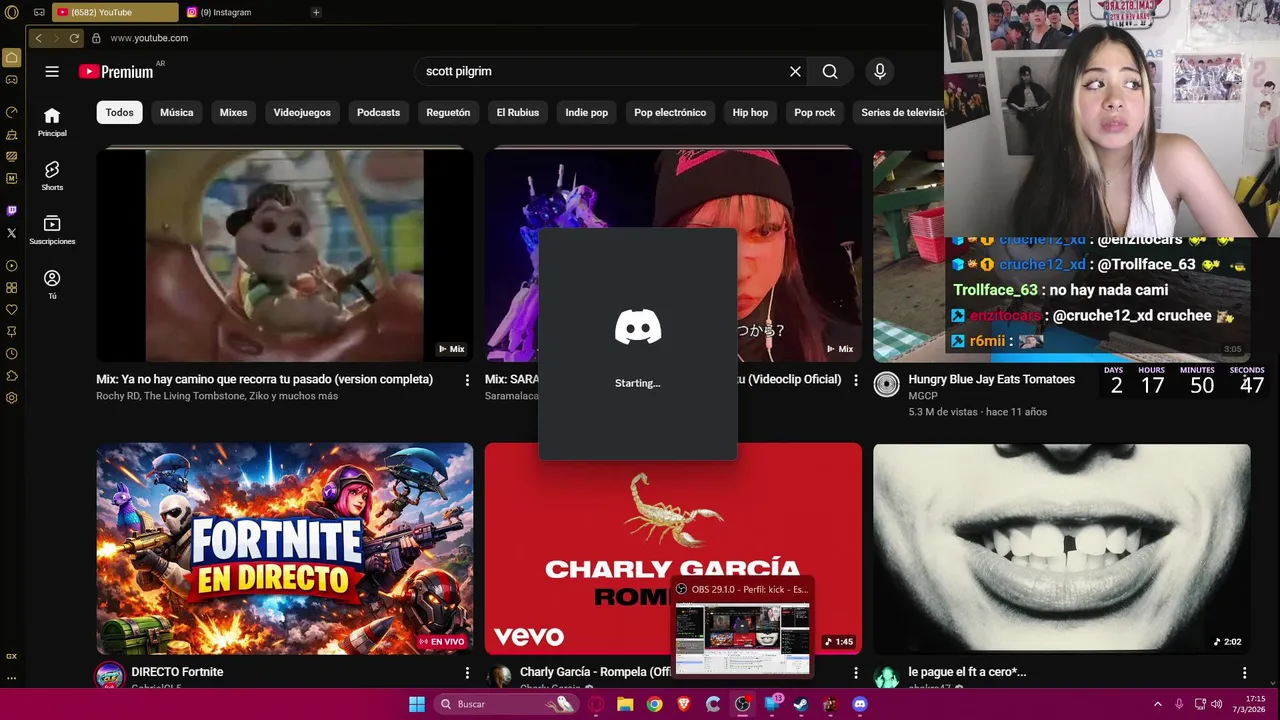
Task: Open Hungry Blue Jay Eats Tomatoes title
Action: (991, 379)
